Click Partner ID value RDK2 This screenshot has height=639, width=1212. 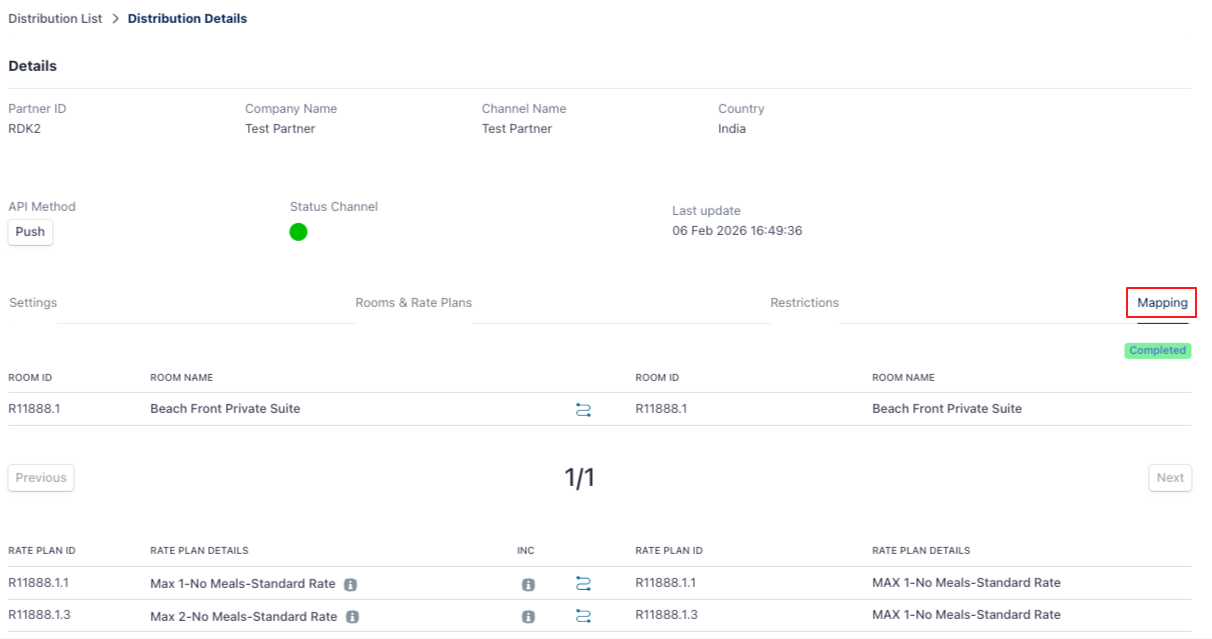pos(25,129)
